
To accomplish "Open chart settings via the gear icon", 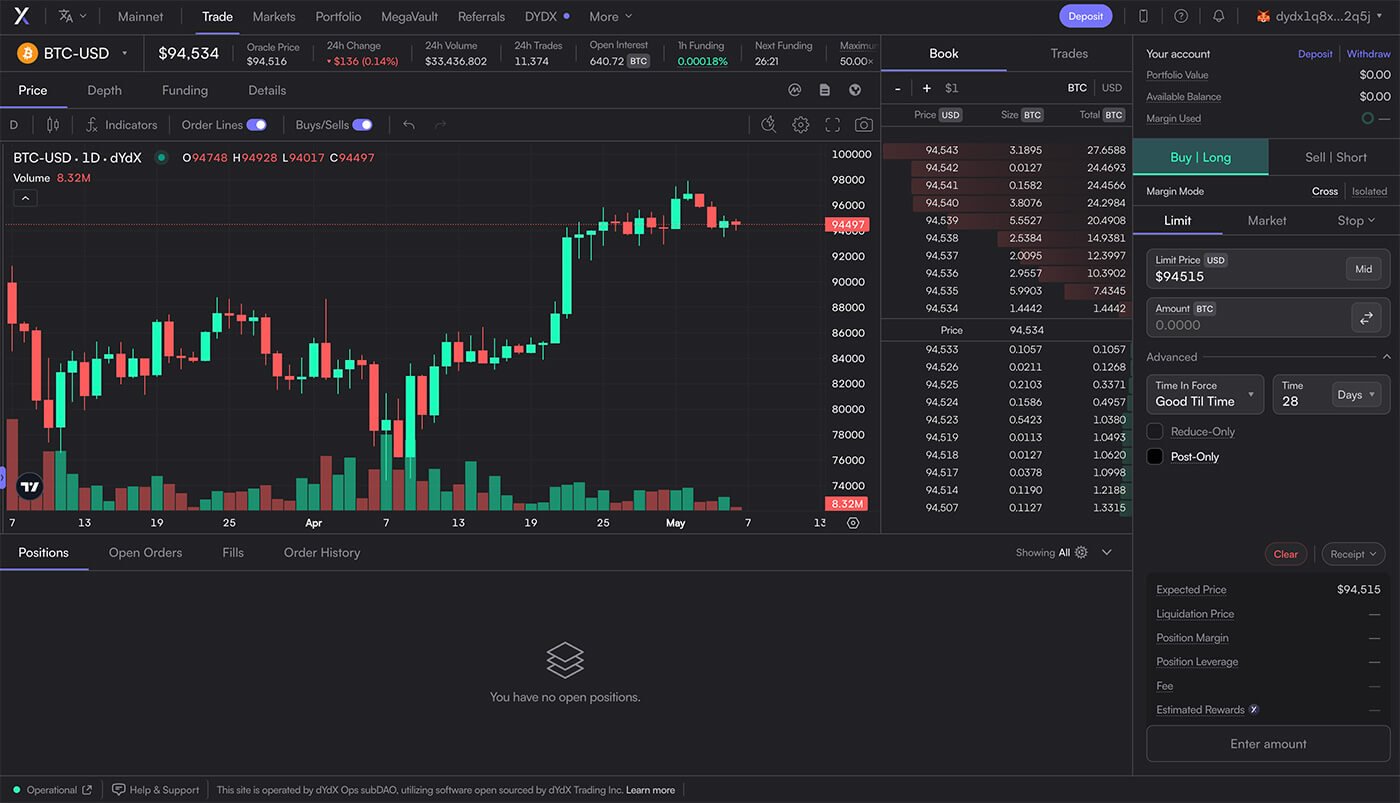I will [800, 124].
